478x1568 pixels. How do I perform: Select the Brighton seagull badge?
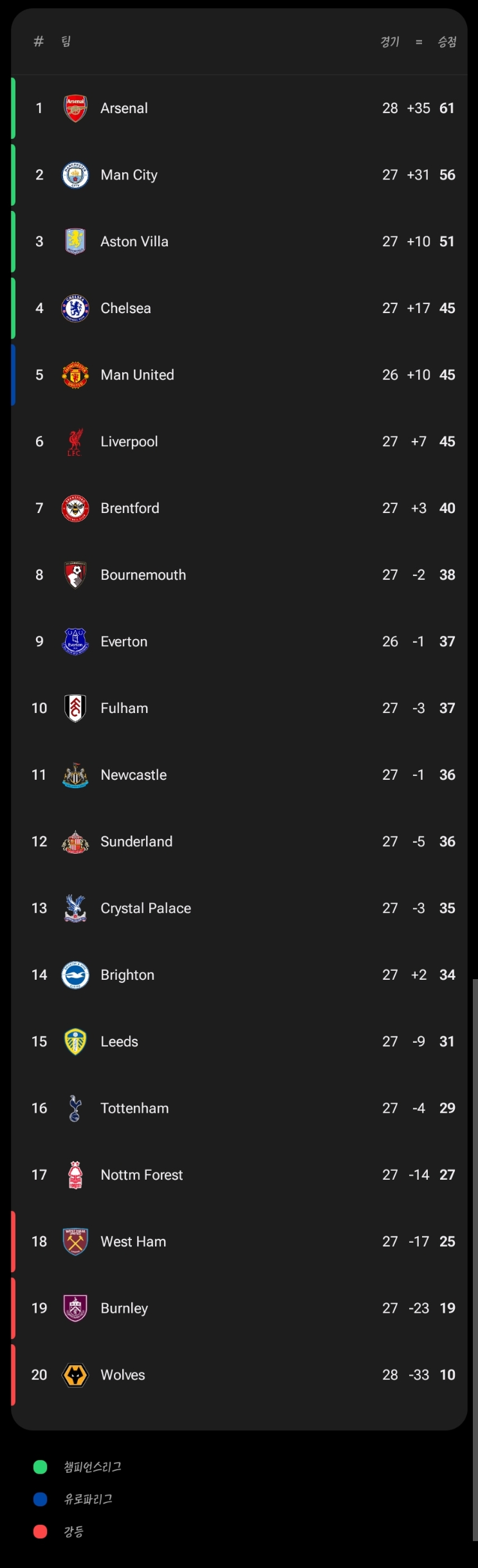coord(75,975)
